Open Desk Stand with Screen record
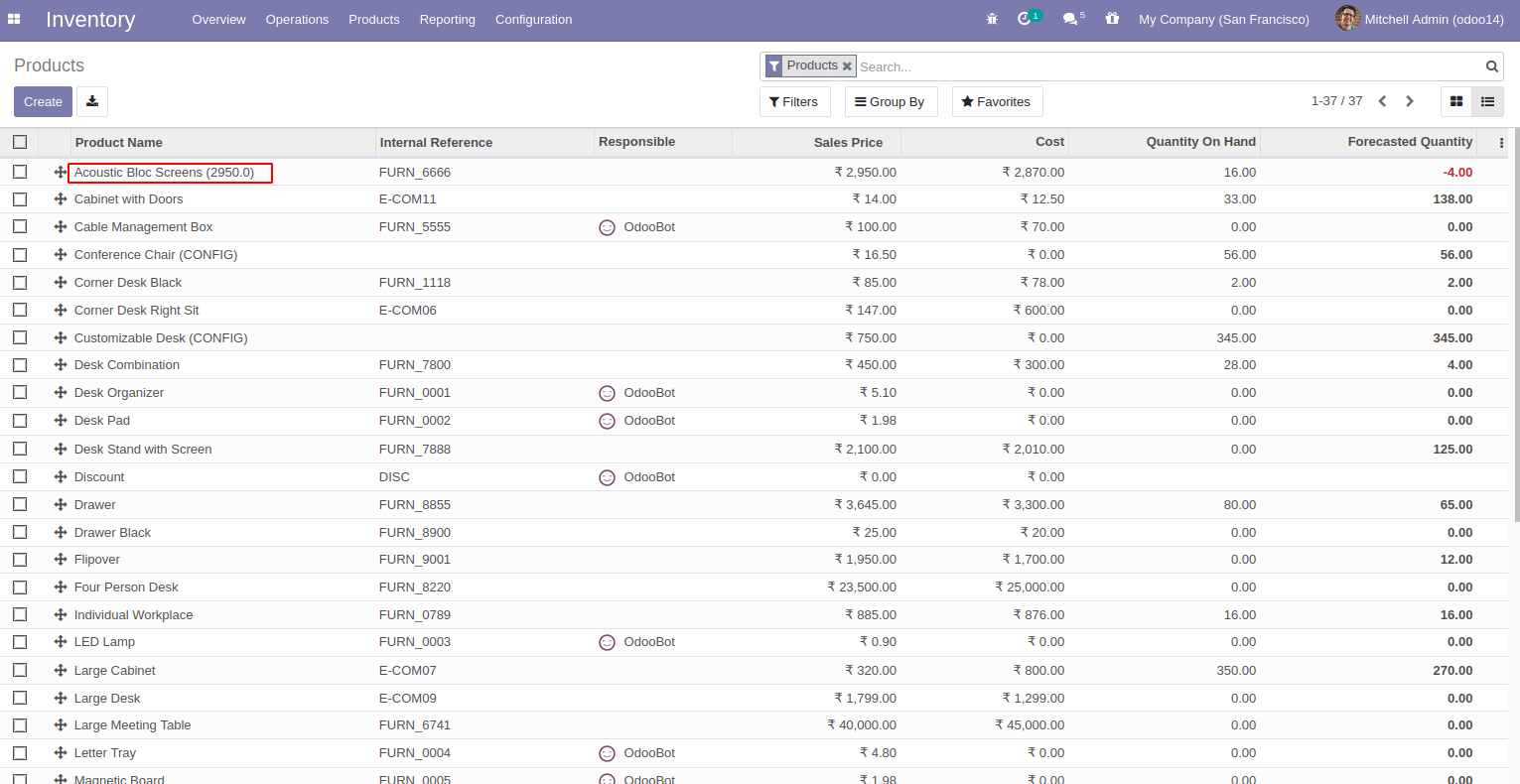 coord(143,450)
